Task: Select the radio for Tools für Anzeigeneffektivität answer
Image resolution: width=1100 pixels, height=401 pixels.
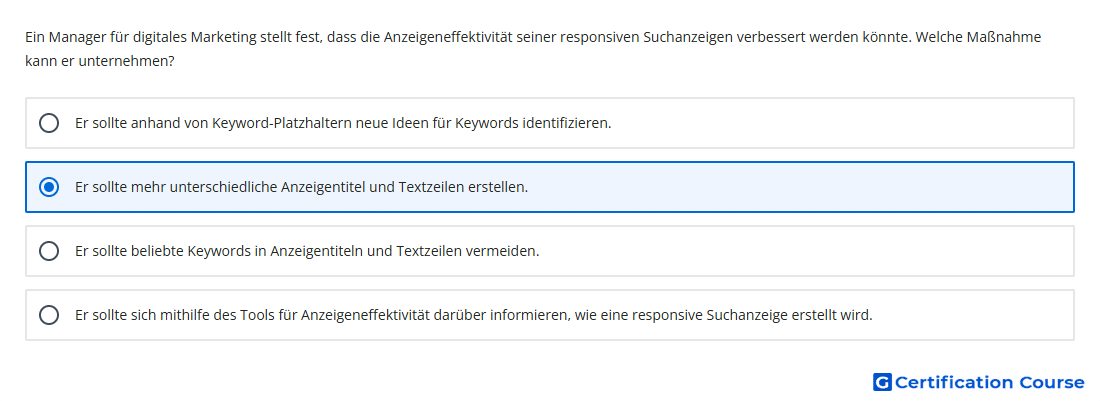Action: [49, 315]
